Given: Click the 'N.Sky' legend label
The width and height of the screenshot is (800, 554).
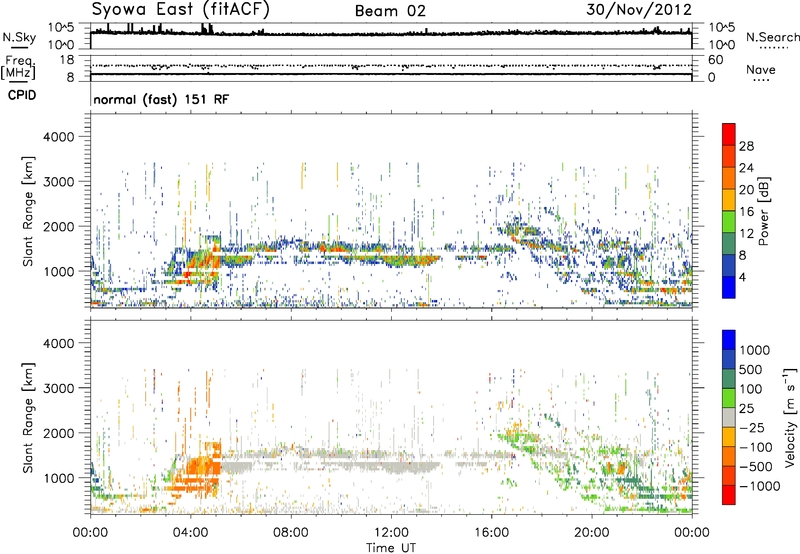Looking at the screenshot, I should pos(19,37).
